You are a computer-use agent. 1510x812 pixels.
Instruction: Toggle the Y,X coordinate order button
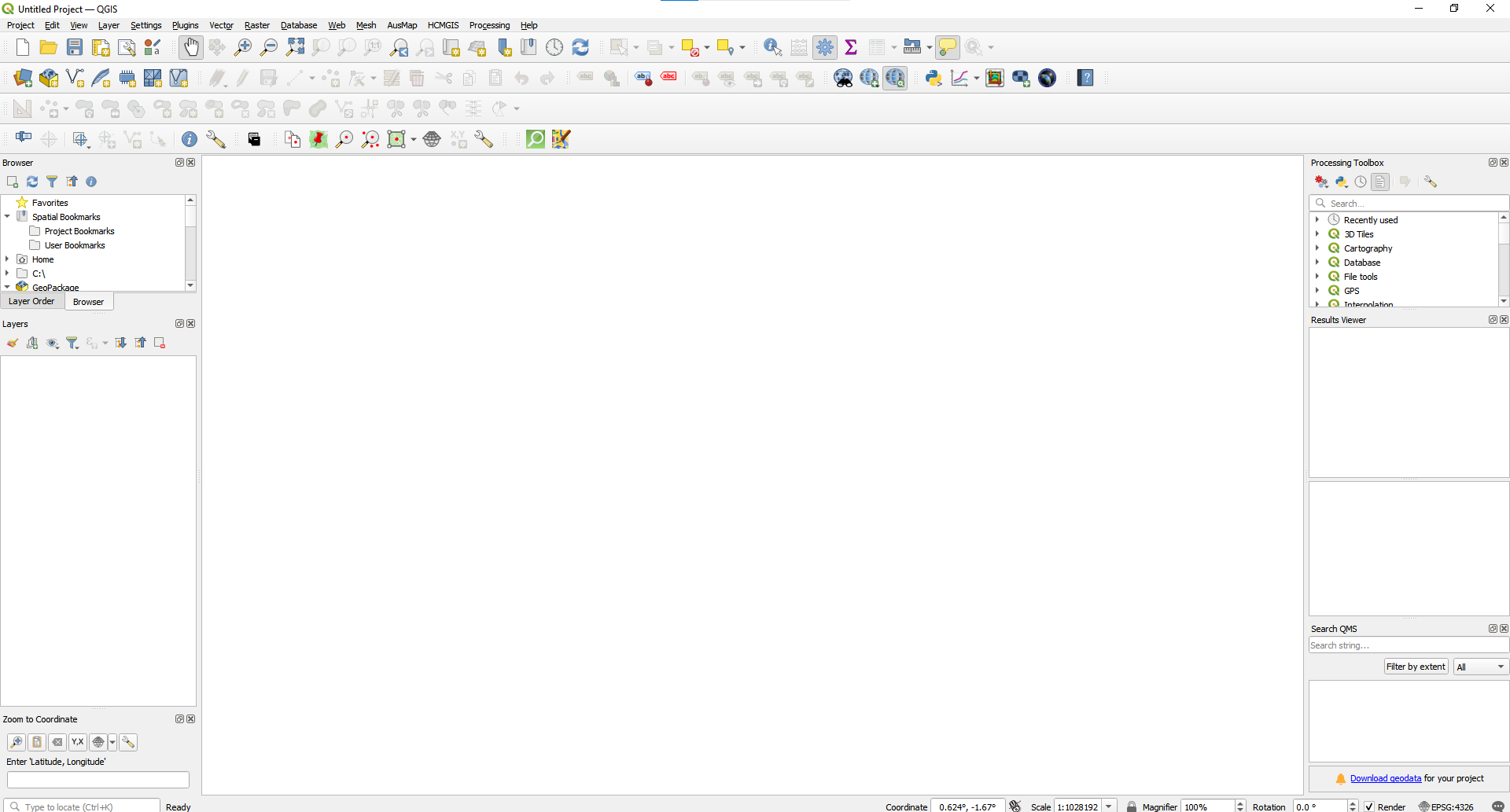click(x=77, y=742)
